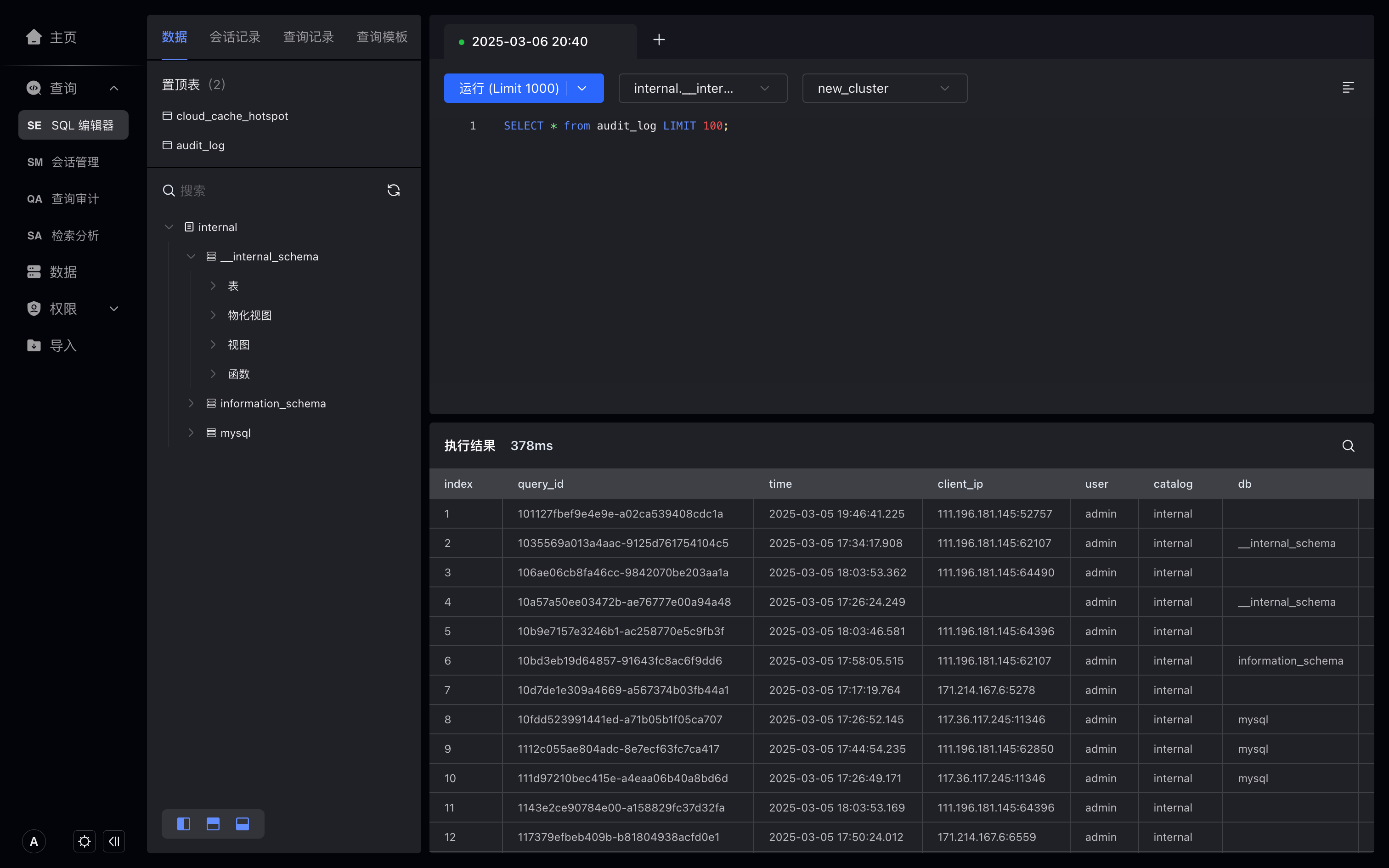Click the time column header
Viewport: 1389px width, 868px height.
click(x=780, y=484)
